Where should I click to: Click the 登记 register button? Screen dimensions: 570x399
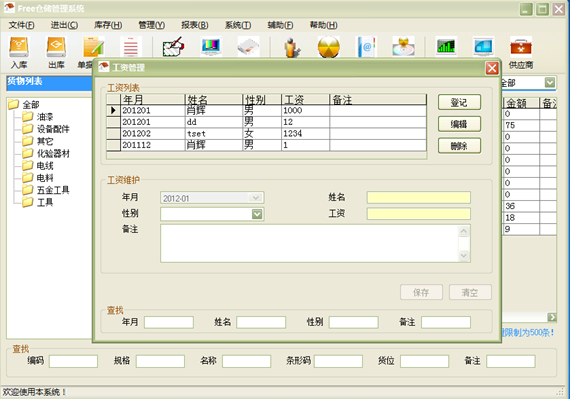point(459,102)
